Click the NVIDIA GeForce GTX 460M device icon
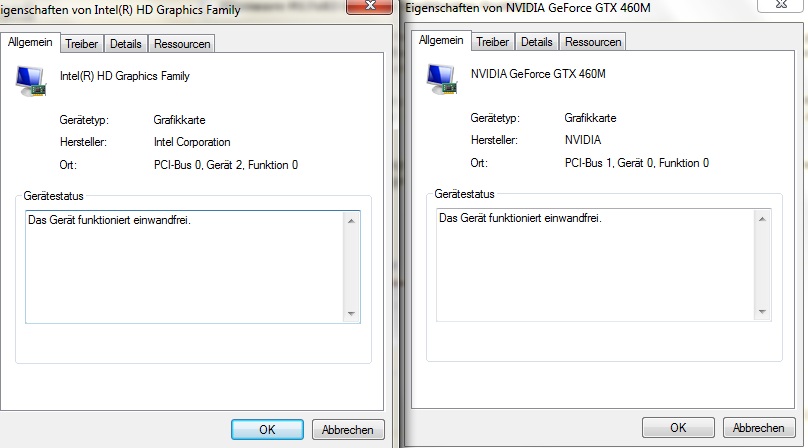 (x=442, y=79)
